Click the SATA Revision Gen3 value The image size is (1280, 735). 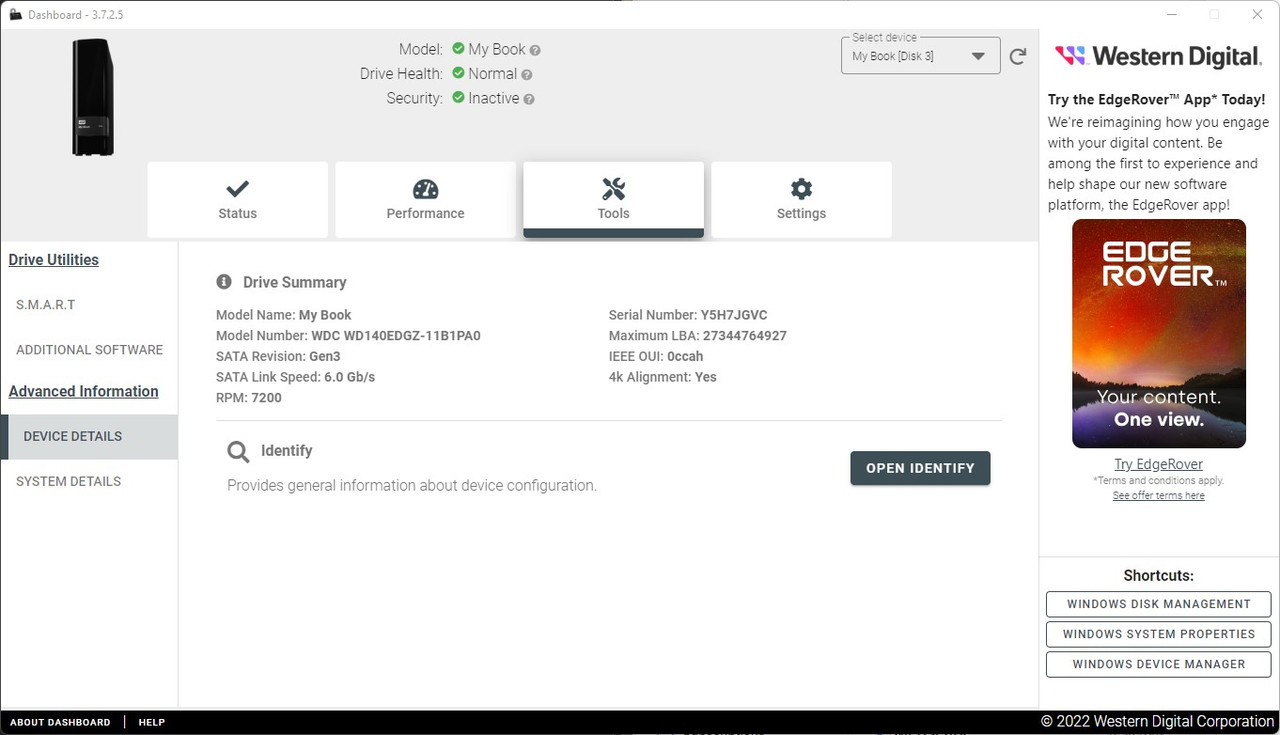pyautogui.click(x=326, y=356)
